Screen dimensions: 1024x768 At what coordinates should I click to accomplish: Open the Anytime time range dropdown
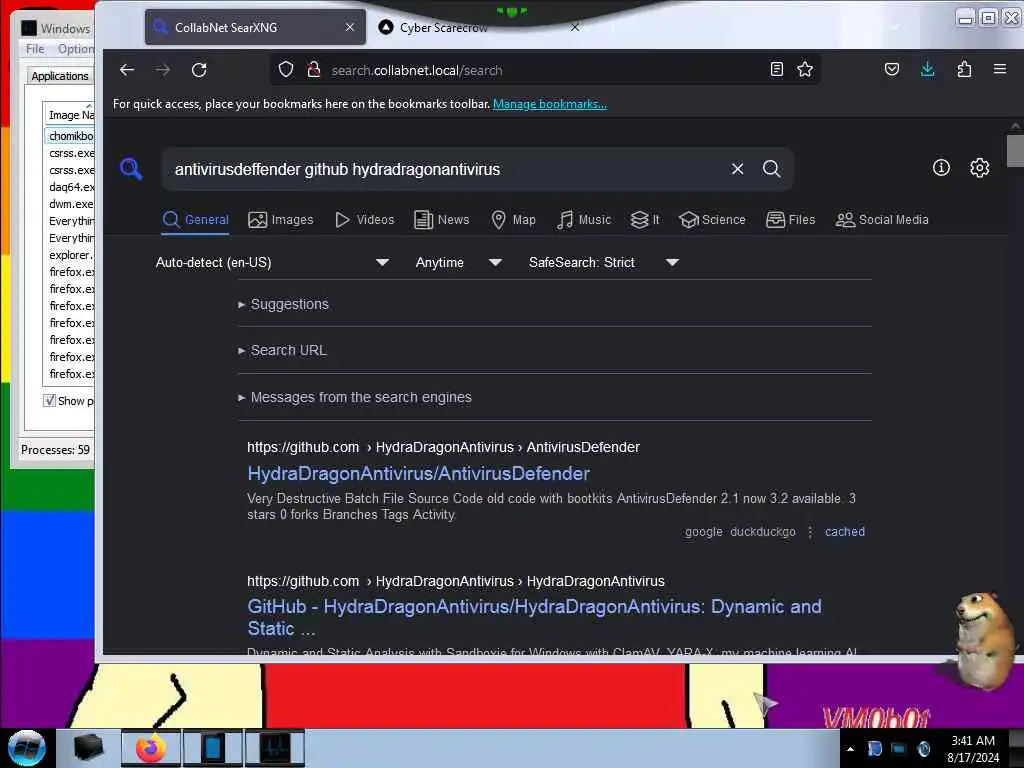pyautogui.click(x=458, y=263)
